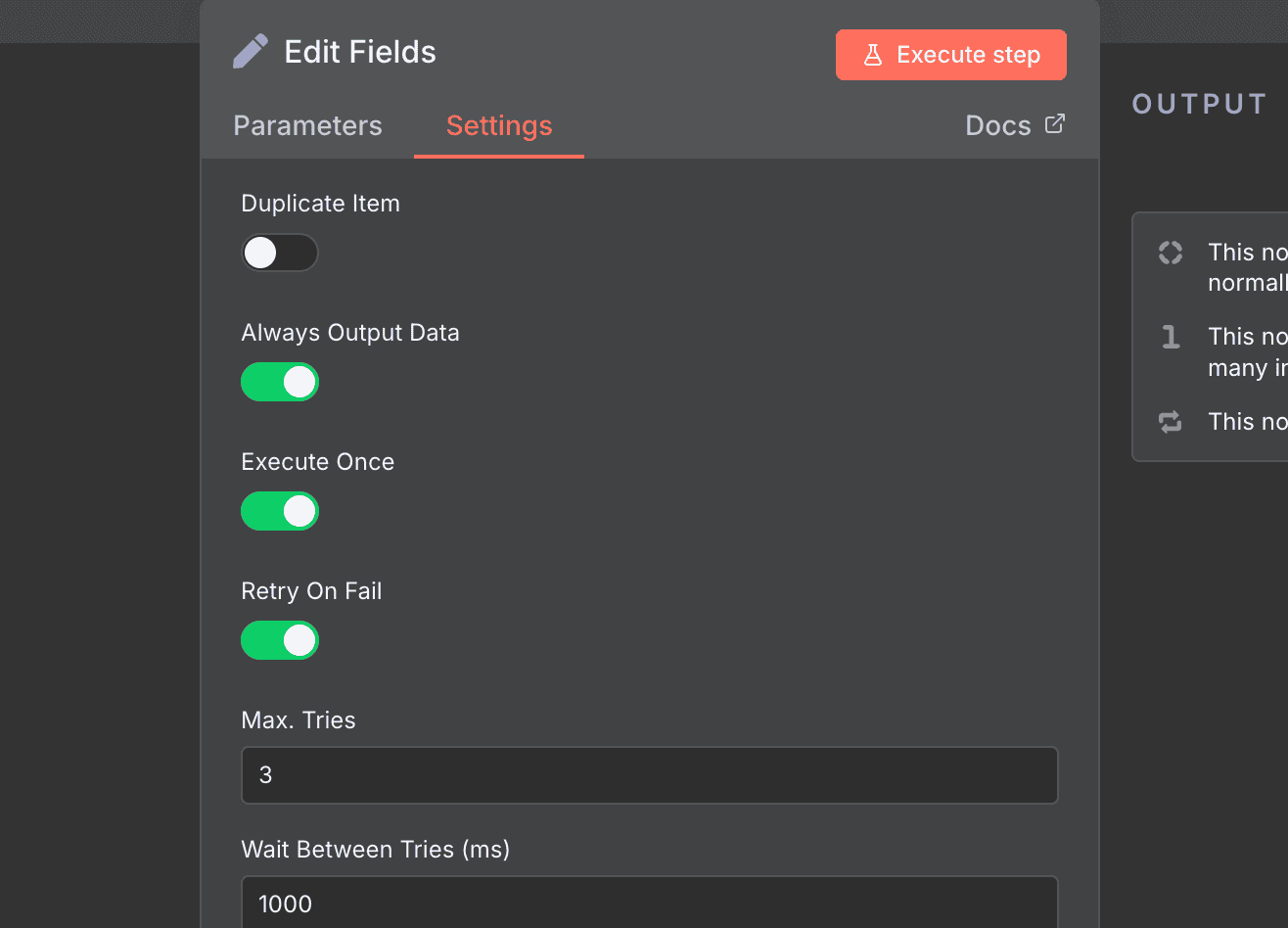Click the external link icon next to Docs
Screen dimensions: 1288x928
click(1054, 123)
